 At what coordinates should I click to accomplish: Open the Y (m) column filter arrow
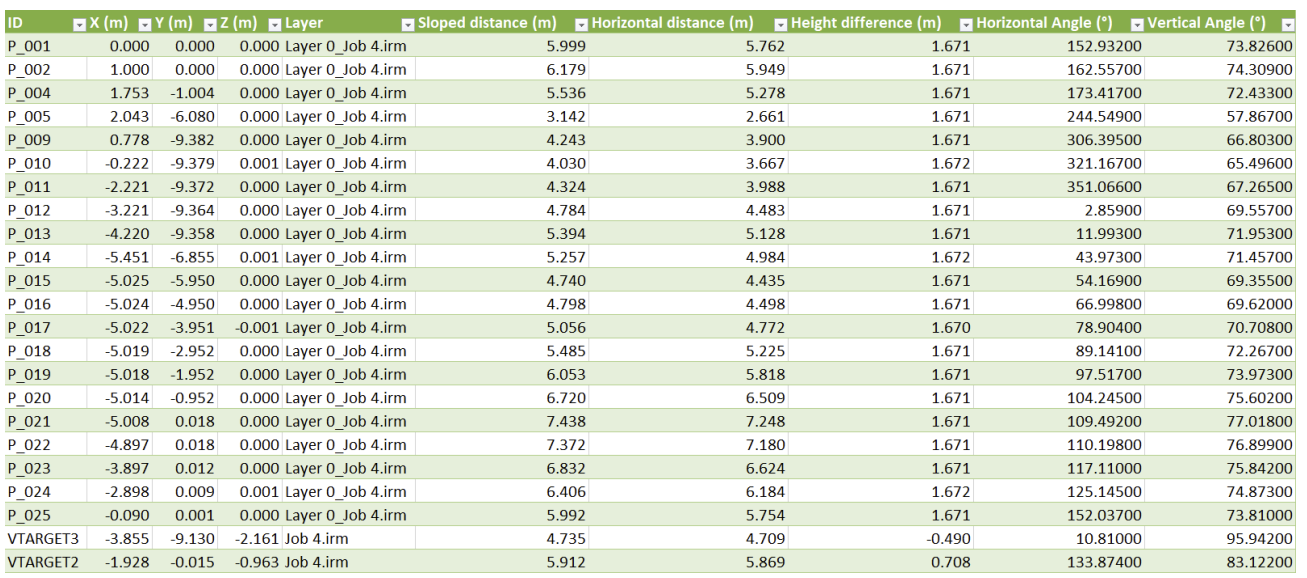210,23
